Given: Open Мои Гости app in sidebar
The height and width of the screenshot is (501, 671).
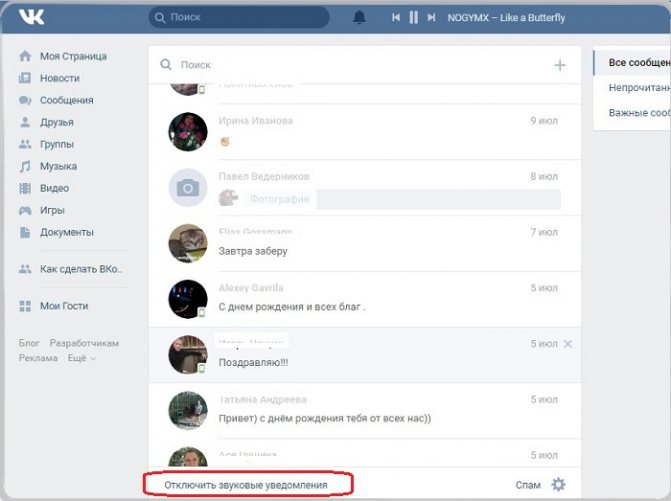Looking at the screenshot, I should [x=64, y=306].
